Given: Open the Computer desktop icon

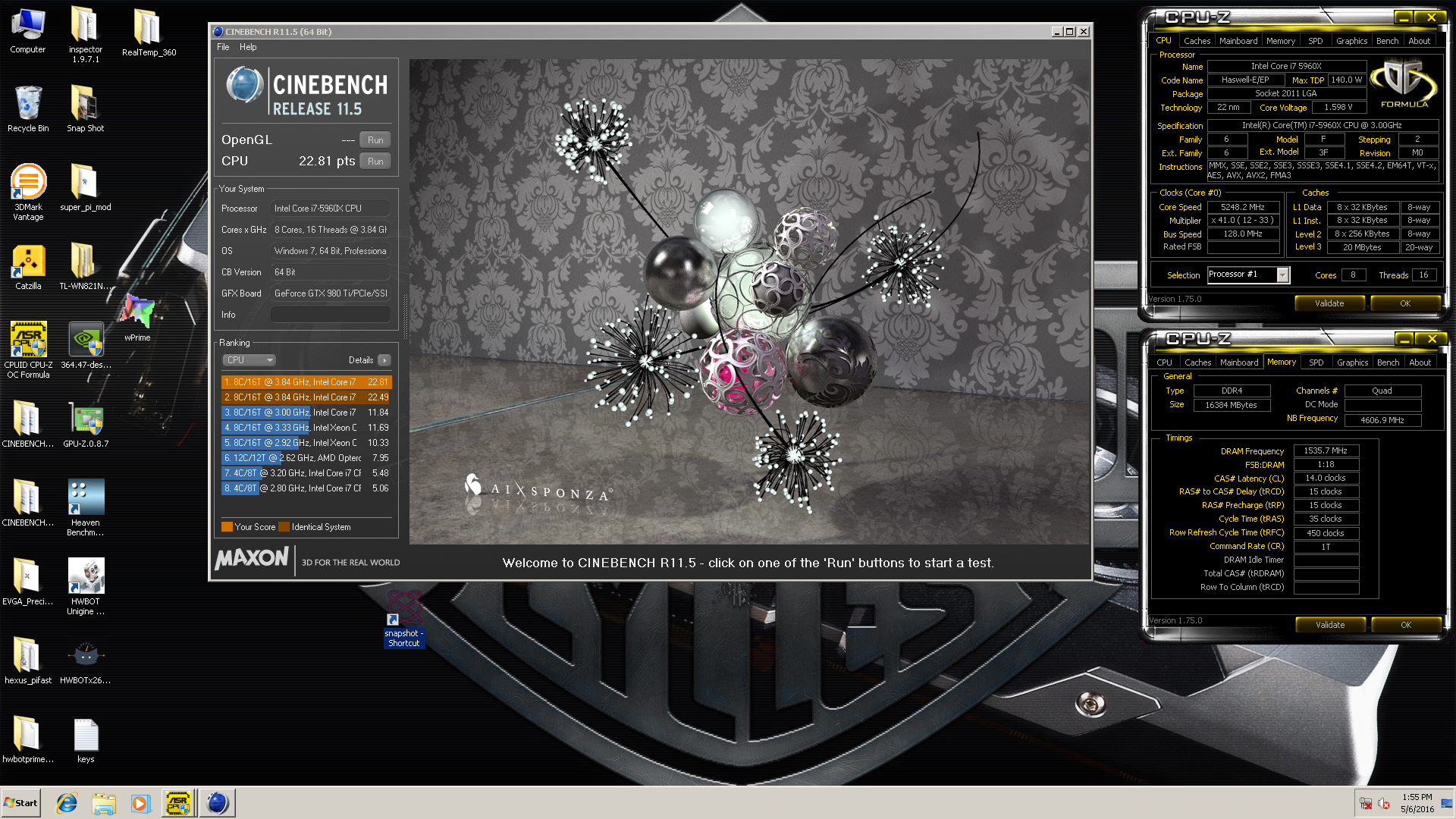Looking at the screenshot, I should point(28,31).
